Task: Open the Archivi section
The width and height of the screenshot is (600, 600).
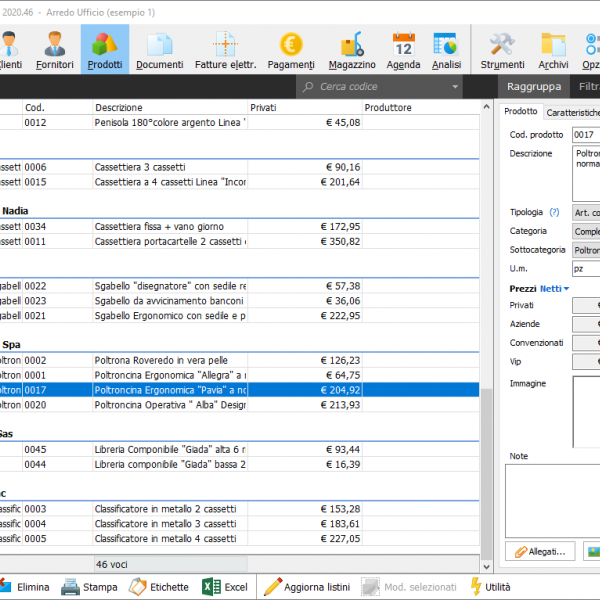Action: 553,50
